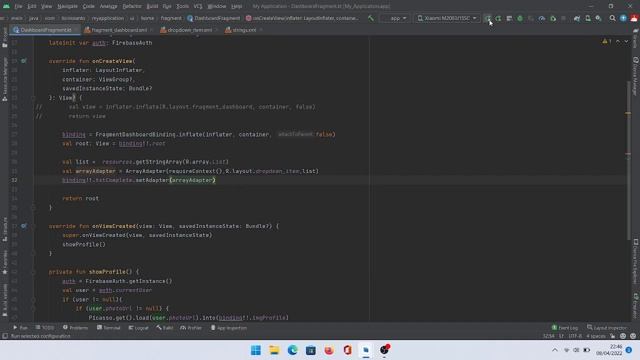The height and width of the screenshot is (360, 640).
Task: Open the Tools menu
Action: [x=182, y=6]
